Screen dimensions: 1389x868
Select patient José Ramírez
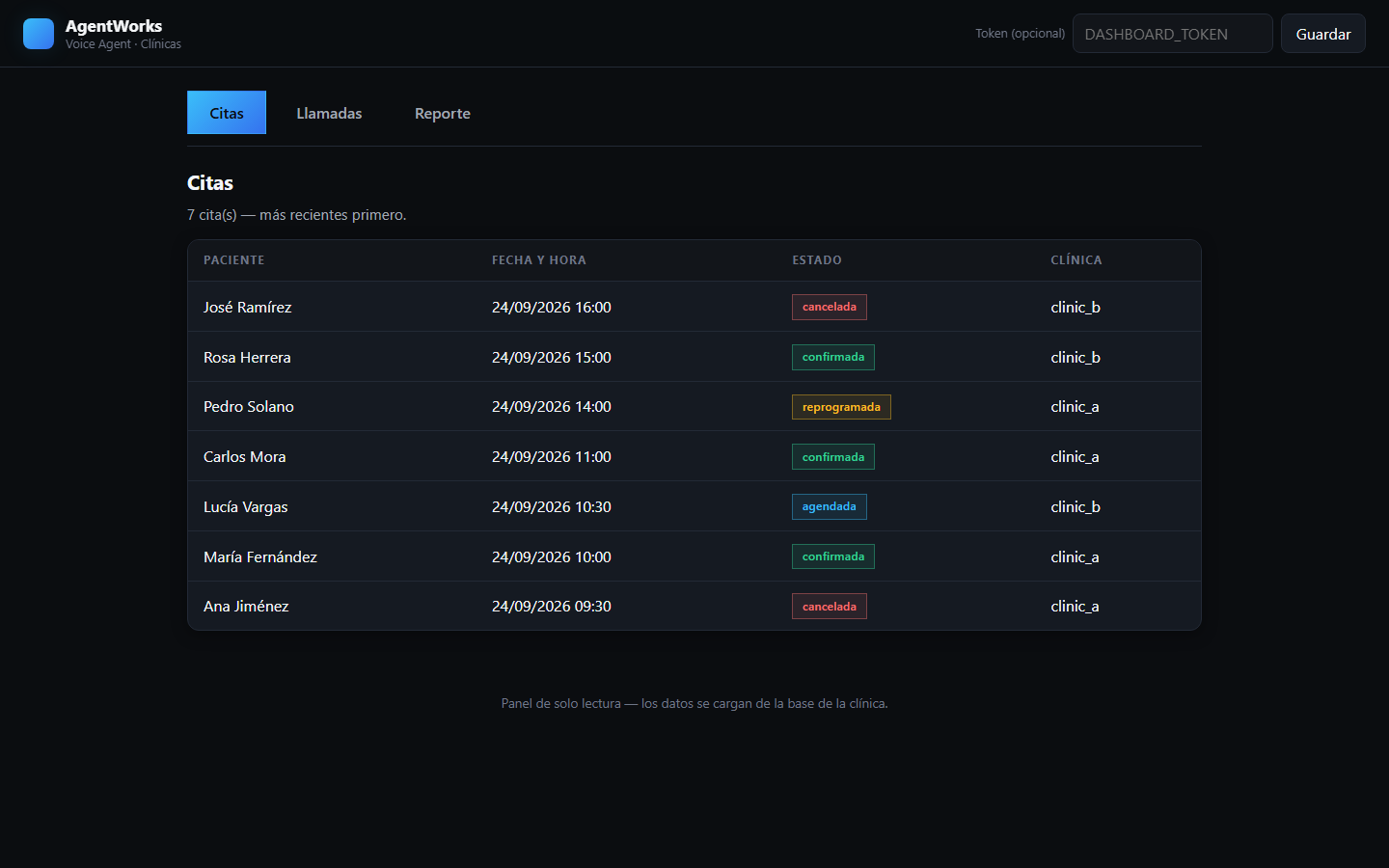(x=247, y=307)
